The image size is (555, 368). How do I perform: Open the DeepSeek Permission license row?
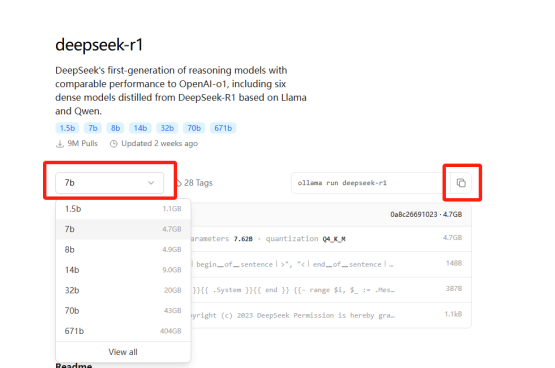click(x=331, y=315)
